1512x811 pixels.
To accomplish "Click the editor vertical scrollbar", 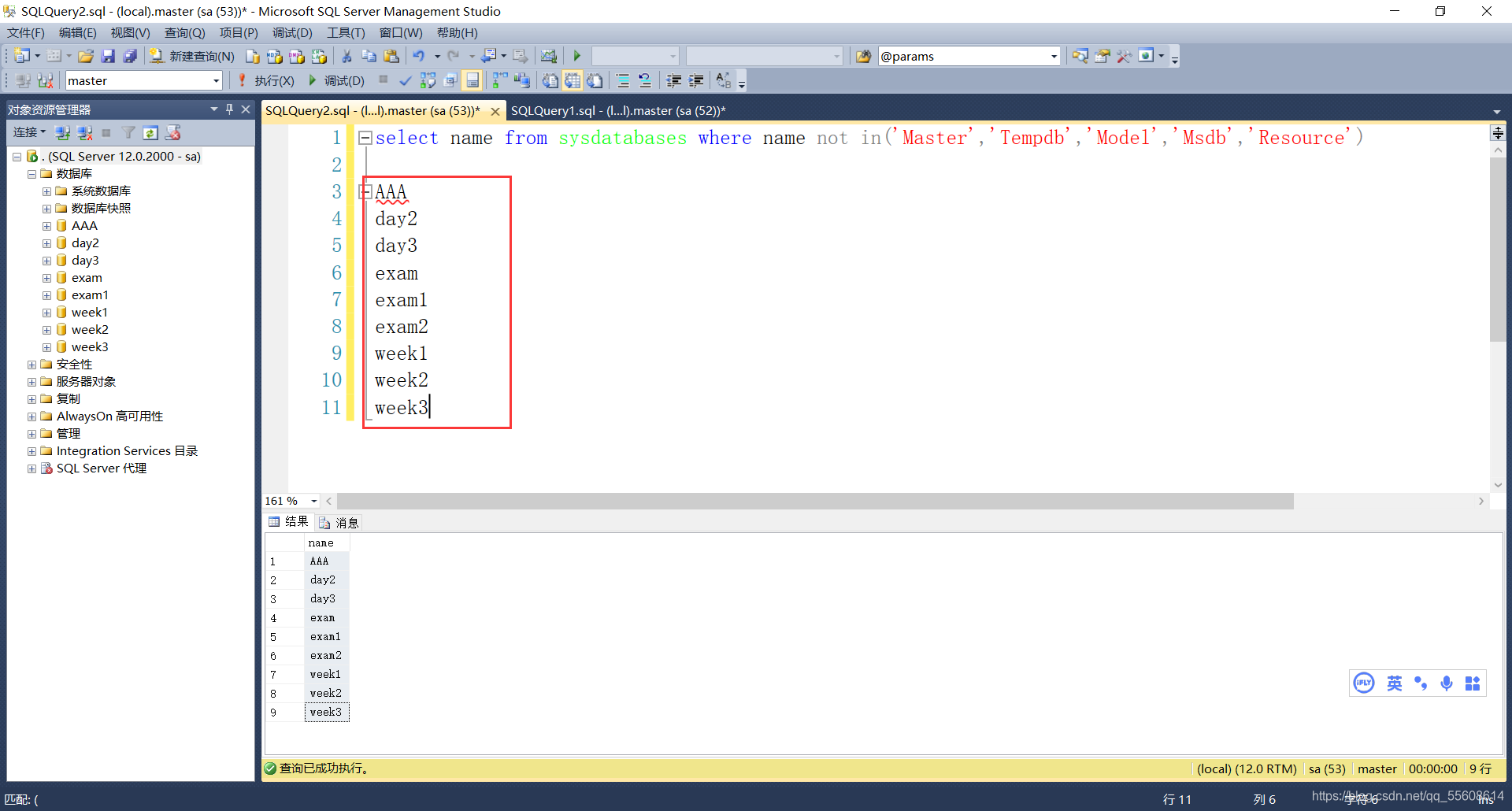I will point(1497,250).
